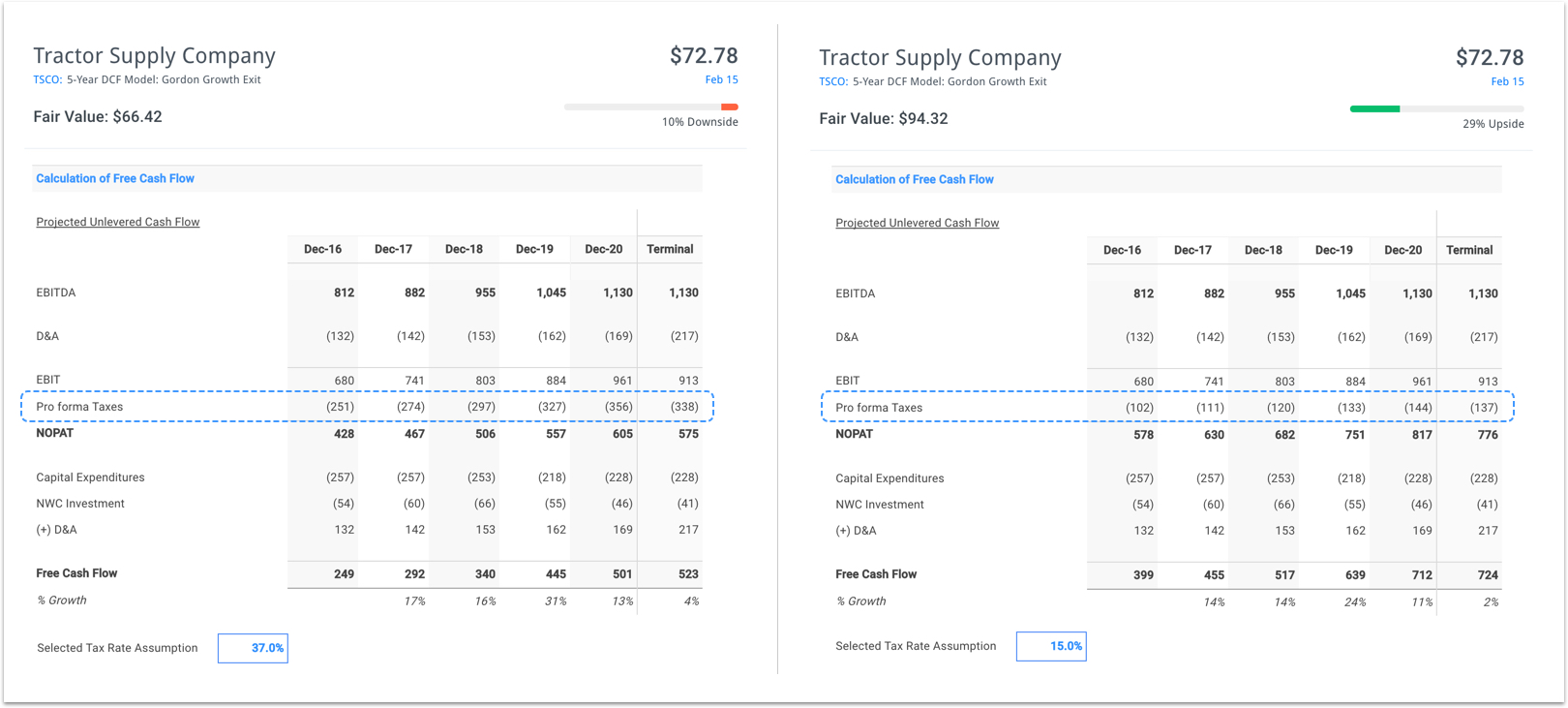Click growth value 31%
Image resolution: width=1568 pixels, height=708 pixels.
click(x=556, y=601)
